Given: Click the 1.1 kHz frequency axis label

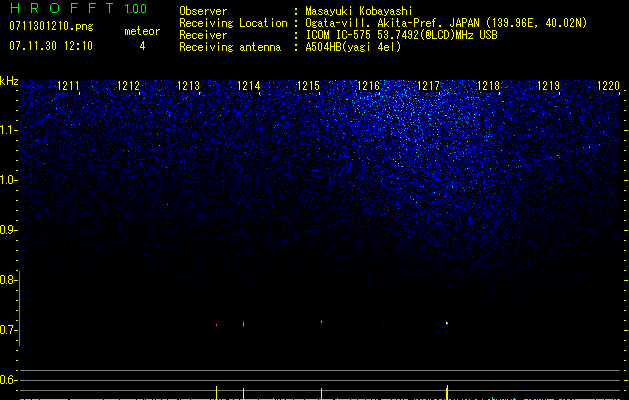Looking at the screenshot, I should click(8, 130).
